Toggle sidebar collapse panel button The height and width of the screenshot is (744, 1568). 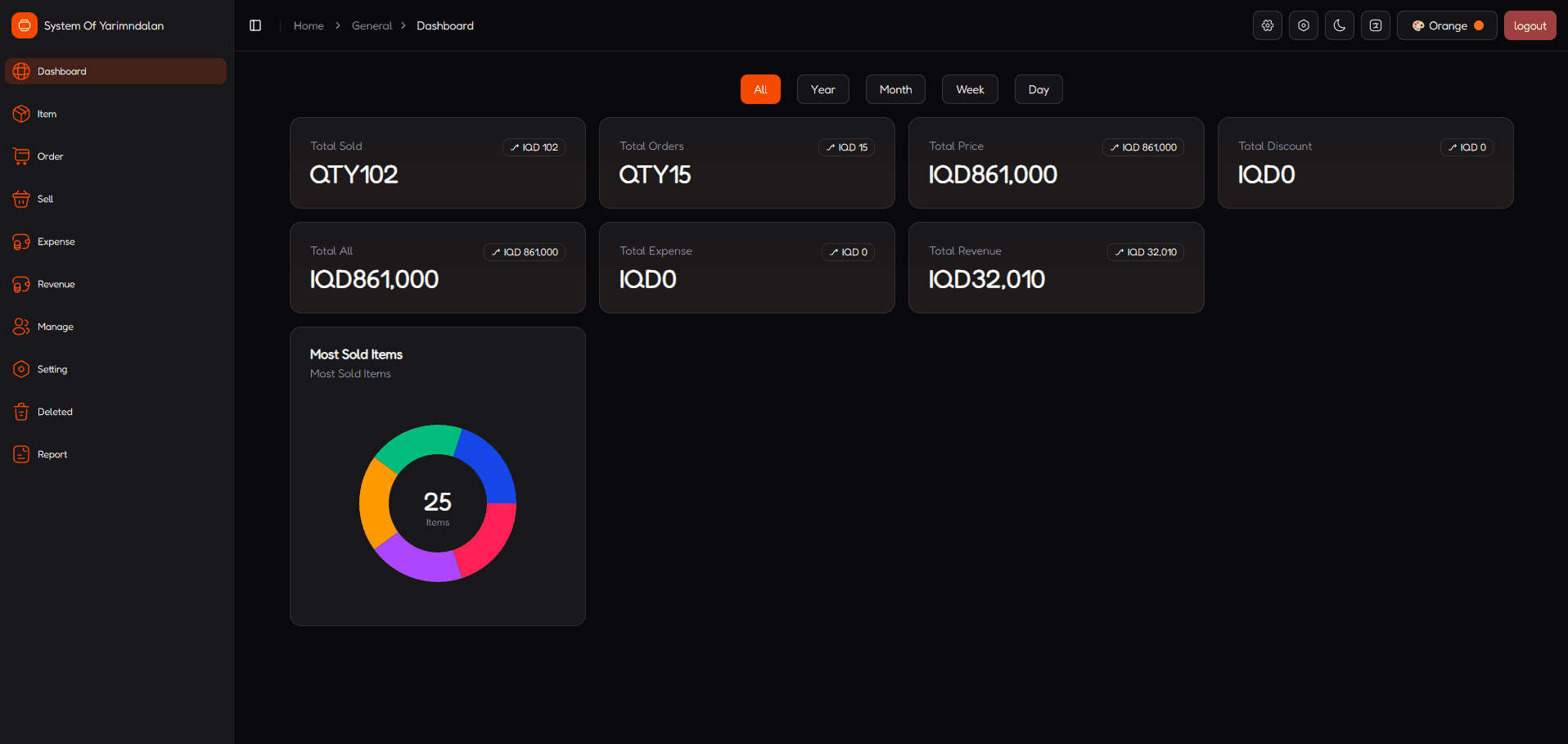(255, 25)
